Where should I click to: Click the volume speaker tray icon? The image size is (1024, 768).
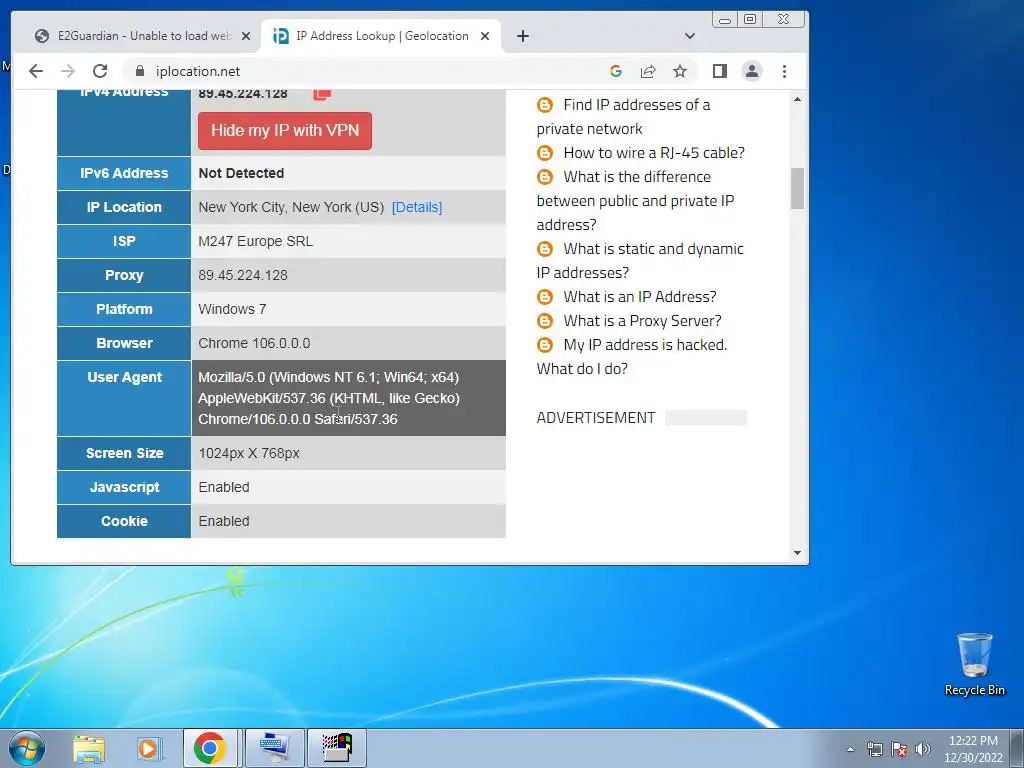coord(922,749)
